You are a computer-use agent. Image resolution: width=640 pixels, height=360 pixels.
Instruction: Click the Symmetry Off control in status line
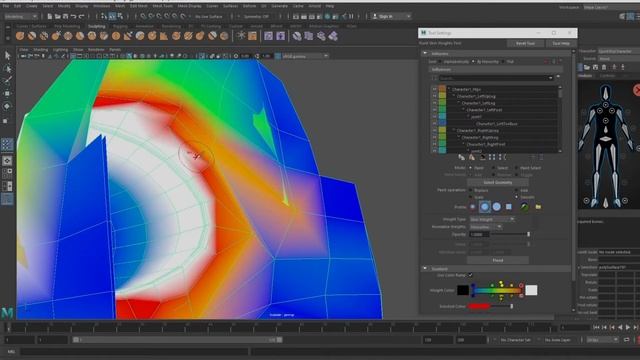(x=256, y=16)
